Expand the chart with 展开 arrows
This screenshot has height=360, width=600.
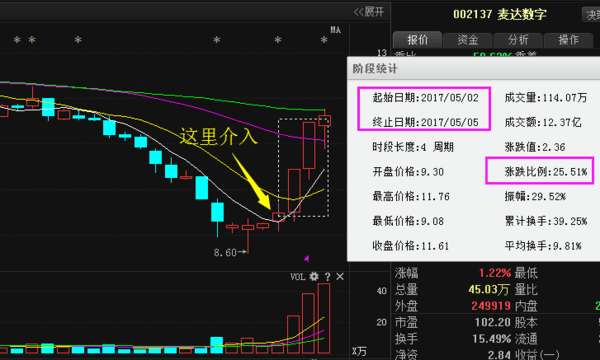(368, 12)
